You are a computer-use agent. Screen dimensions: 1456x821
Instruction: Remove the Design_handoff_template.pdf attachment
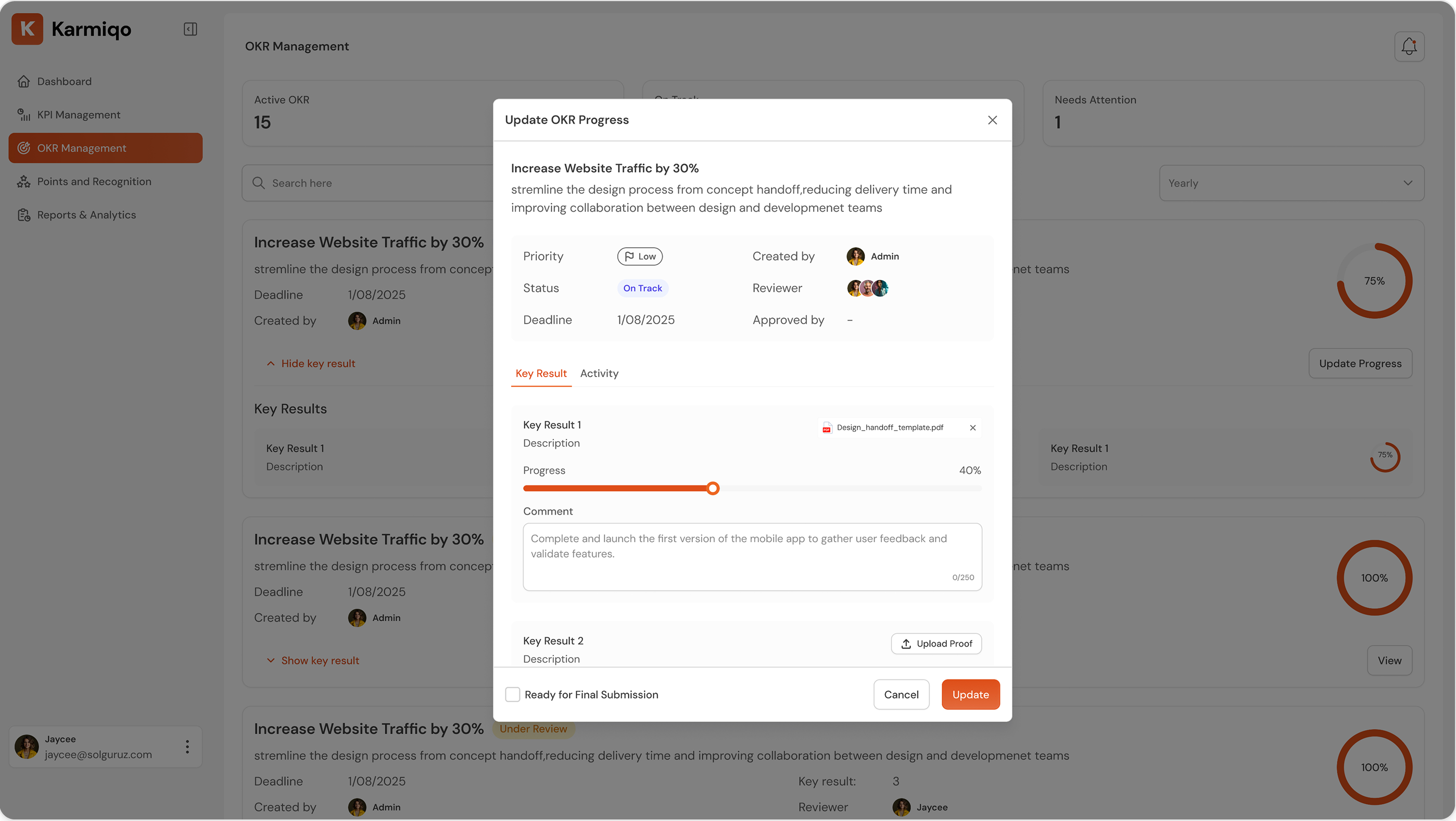pos(973,428)
